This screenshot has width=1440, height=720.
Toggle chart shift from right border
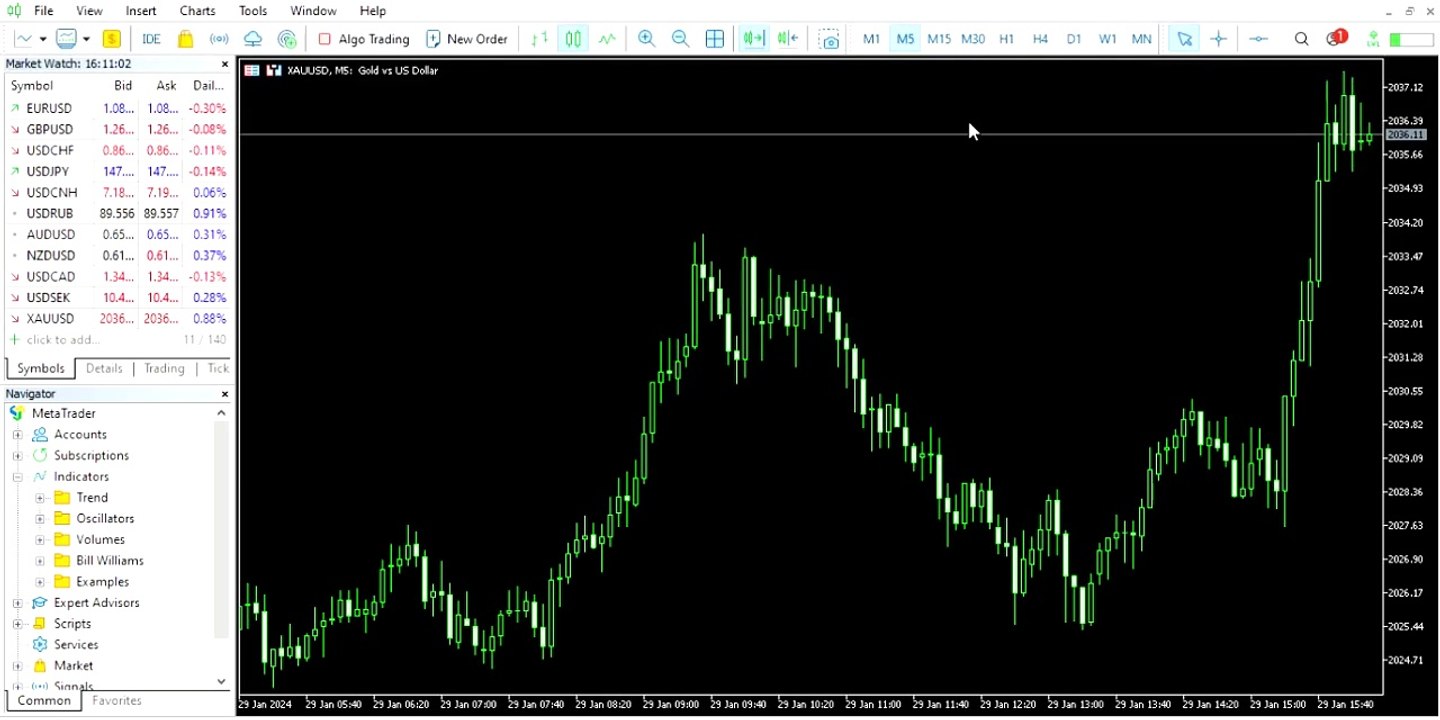788,39
